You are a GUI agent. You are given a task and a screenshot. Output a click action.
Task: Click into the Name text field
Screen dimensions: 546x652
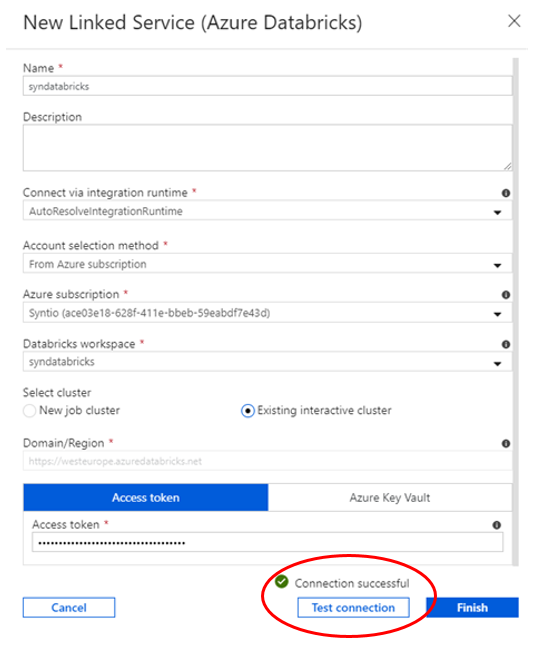pyautogui.click(x=267, y=86)
